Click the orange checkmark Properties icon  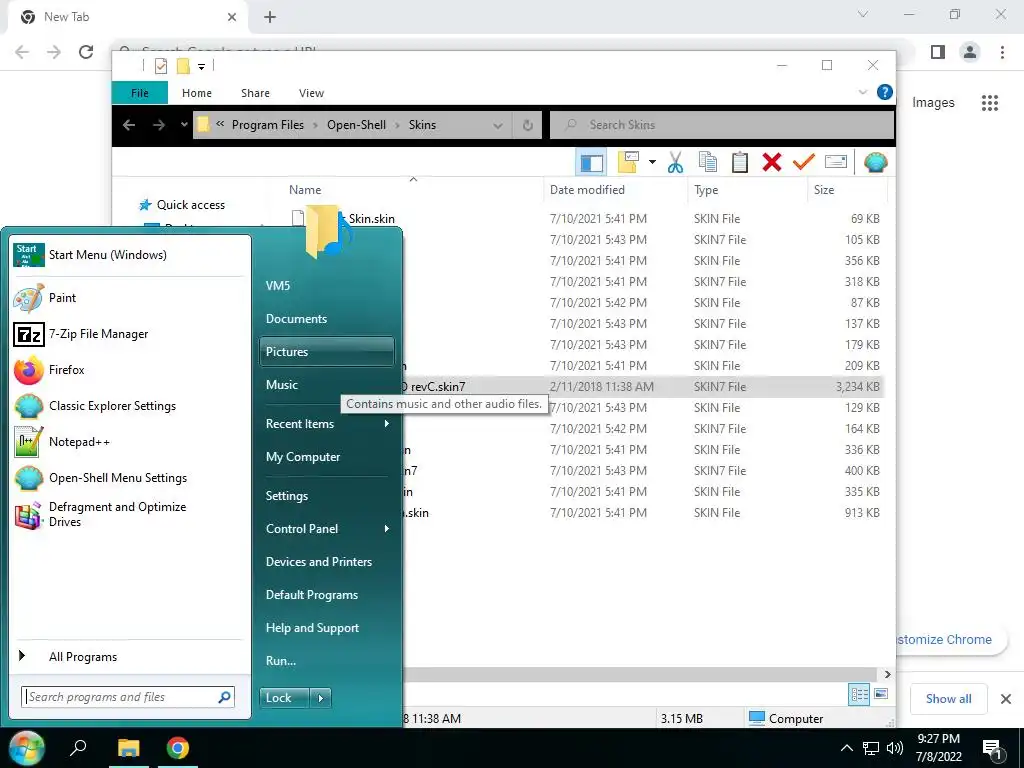click(804, 163)
